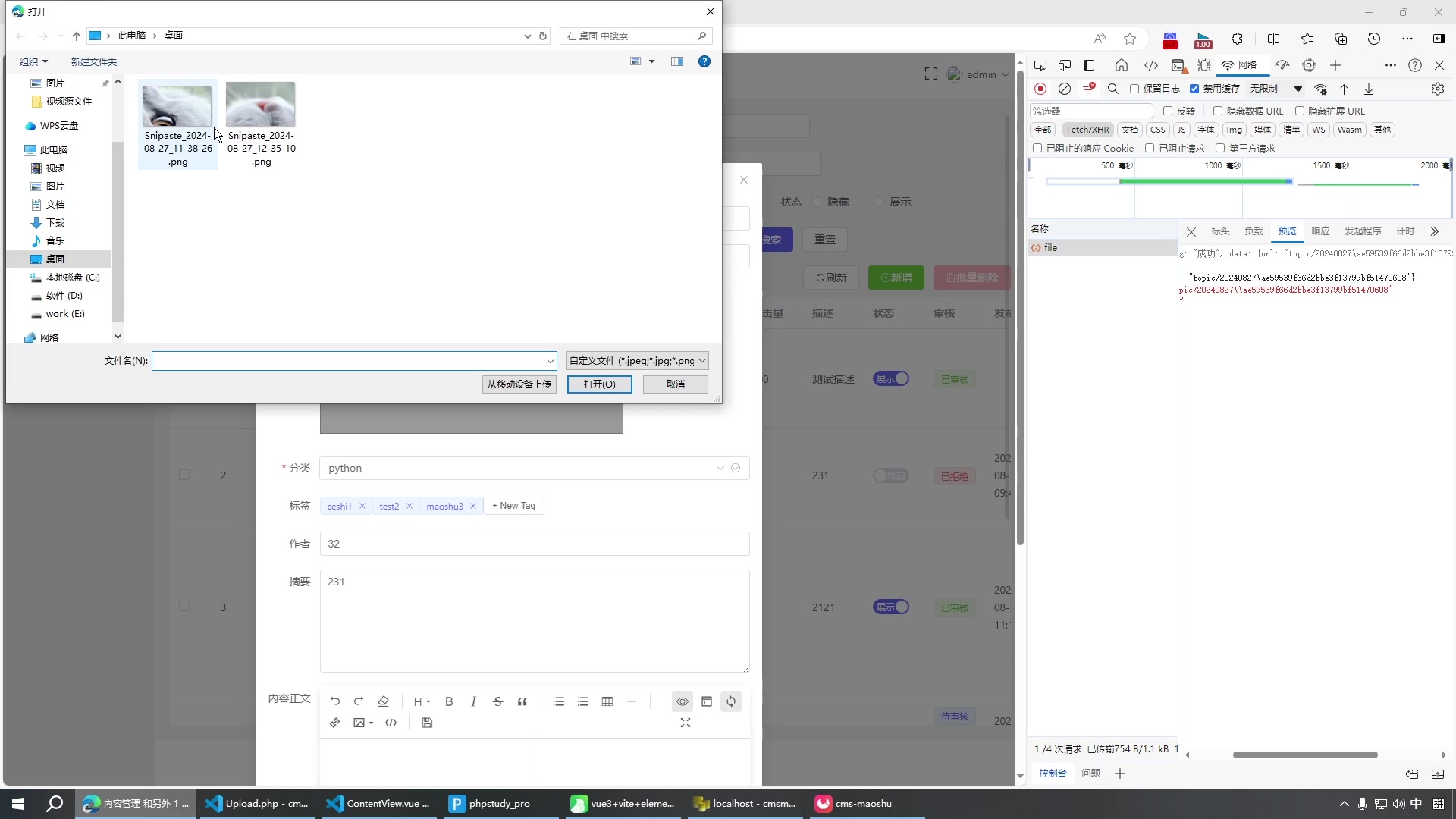
Task: Insert horizontal rule in content editor
Action: click(x=632, y=701)
